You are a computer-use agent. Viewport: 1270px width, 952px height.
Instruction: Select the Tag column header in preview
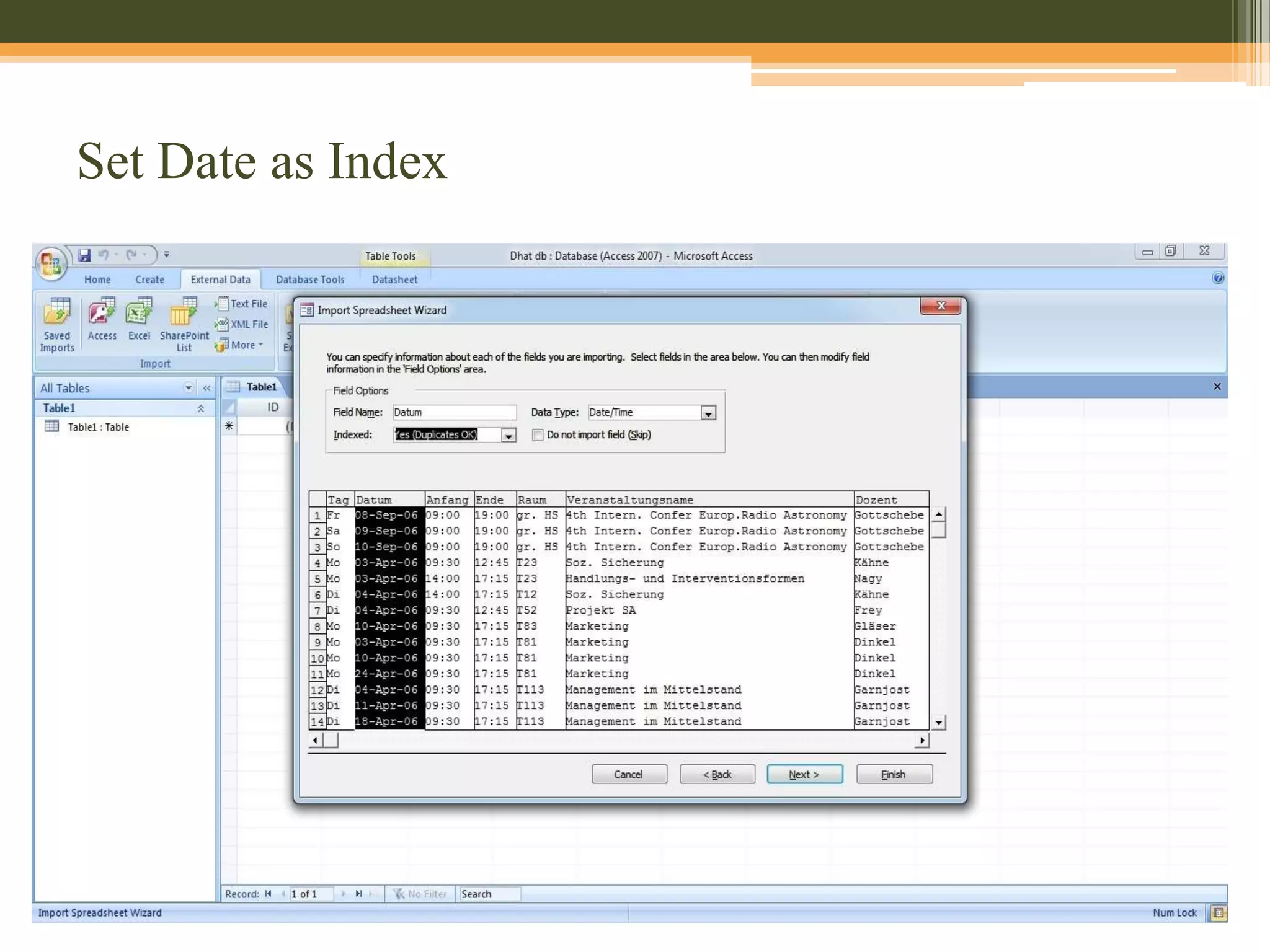click(340, 500)
